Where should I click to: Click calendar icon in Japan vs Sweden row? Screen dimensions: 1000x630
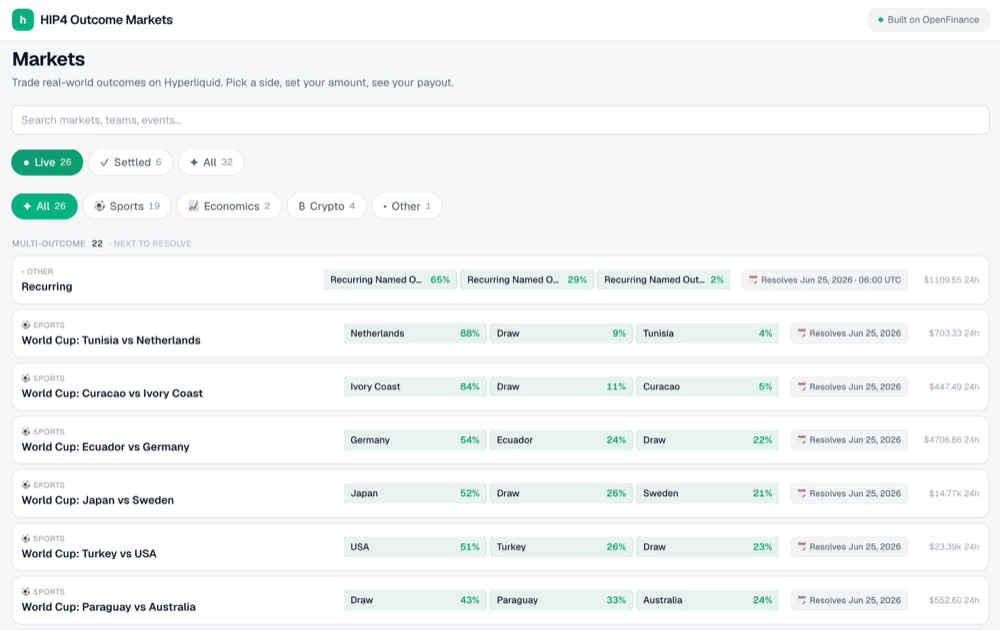pos(802,494)
